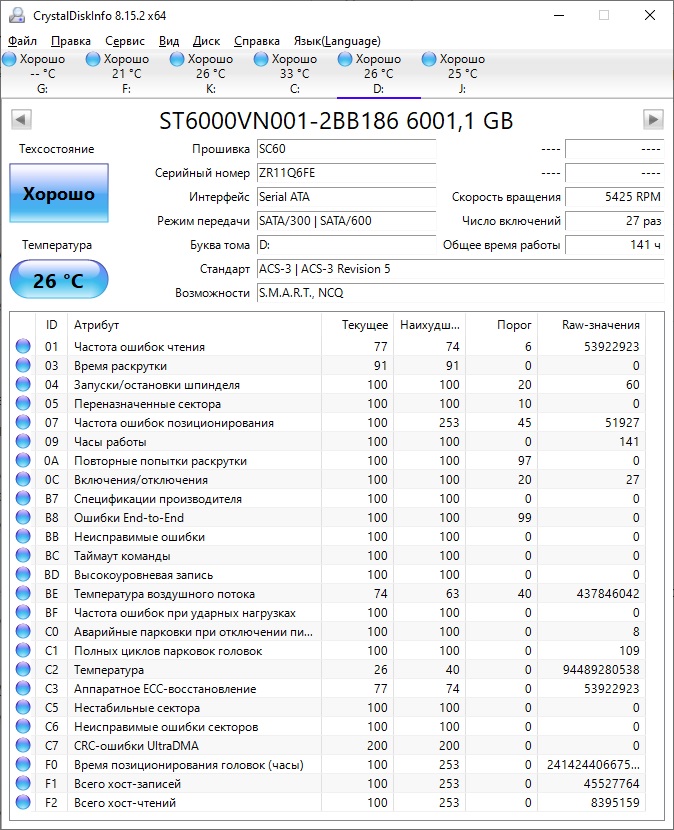Click the 26 °C temperature button
The image size is (674, 830).
[58, 280]
